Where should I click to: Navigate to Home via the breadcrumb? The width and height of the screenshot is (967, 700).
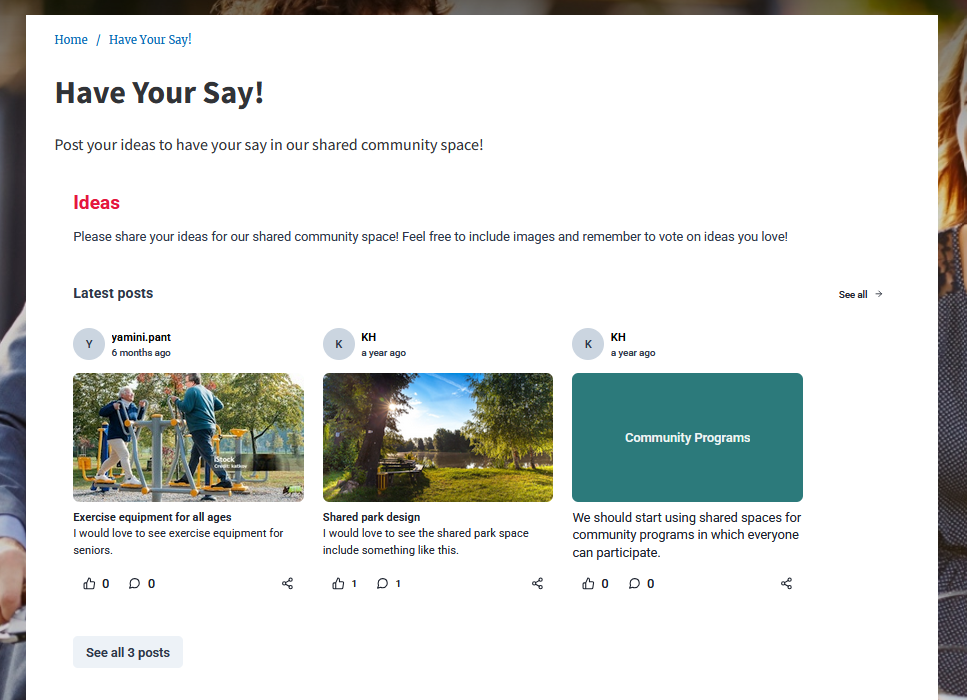pyautogui.click(x=71, y=39)
